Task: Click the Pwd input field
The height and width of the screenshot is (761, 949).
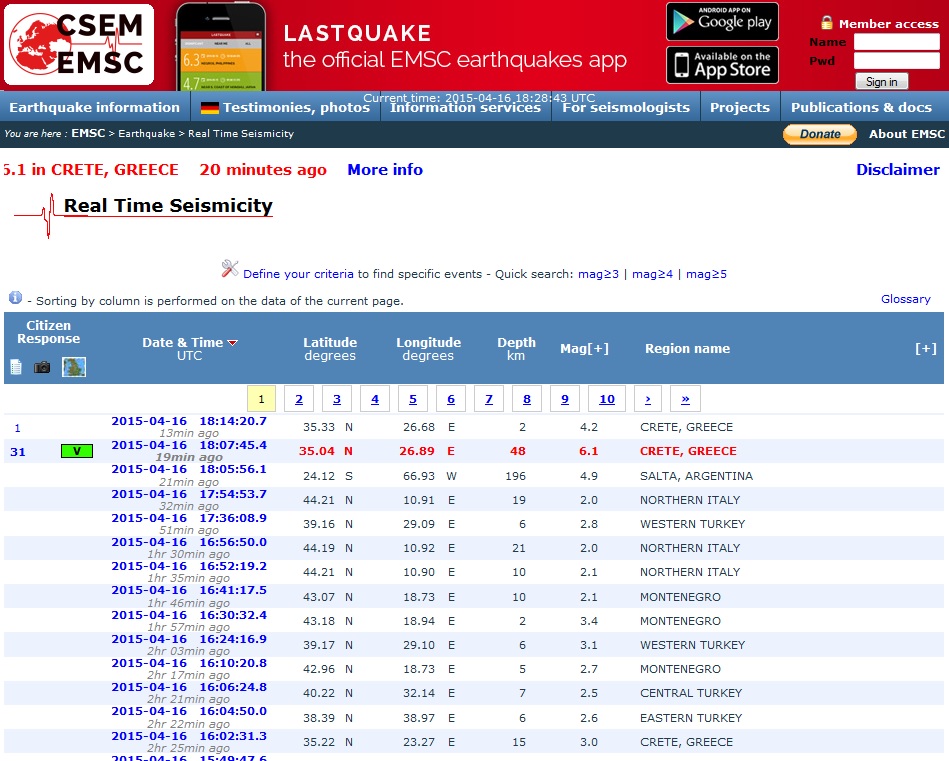Action: pyautogui.click(x=896, y=61)
